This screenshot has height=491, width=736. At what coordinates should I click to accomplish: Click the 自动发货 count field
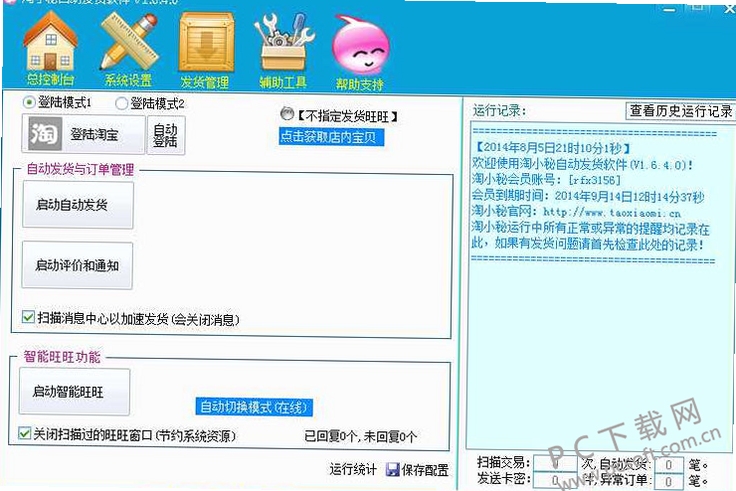pos(668,465)
